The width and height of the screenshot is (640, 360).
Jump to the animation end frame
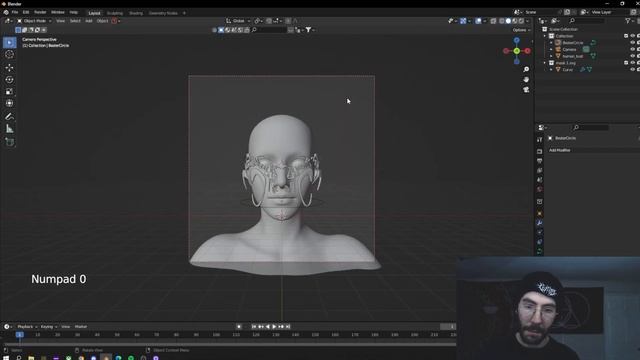pyautogui.click(x=288, y=327)
